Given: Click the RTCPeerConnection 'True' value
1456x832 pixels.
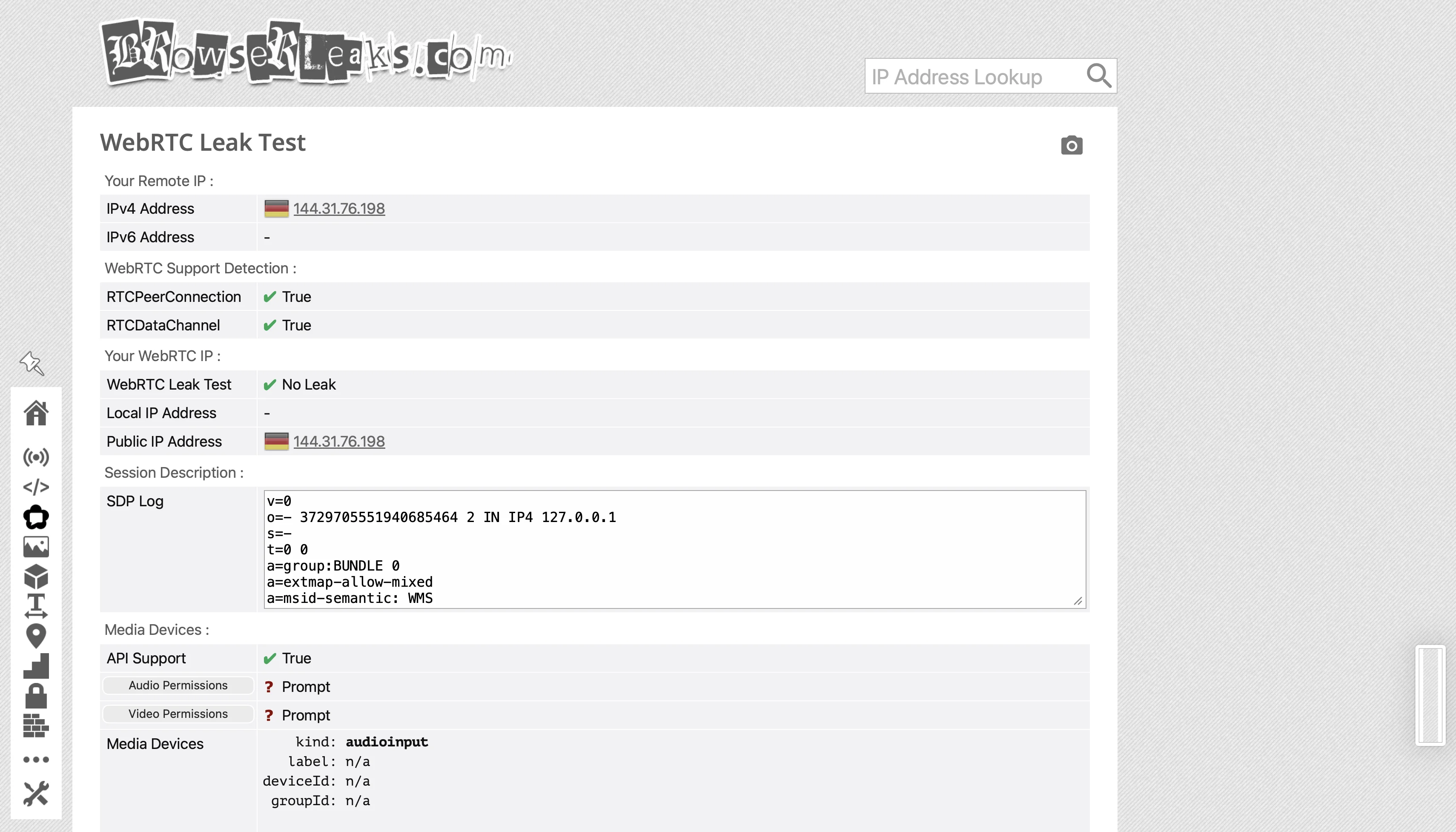Looking at the screenshot, I should (x=296, y=297).
